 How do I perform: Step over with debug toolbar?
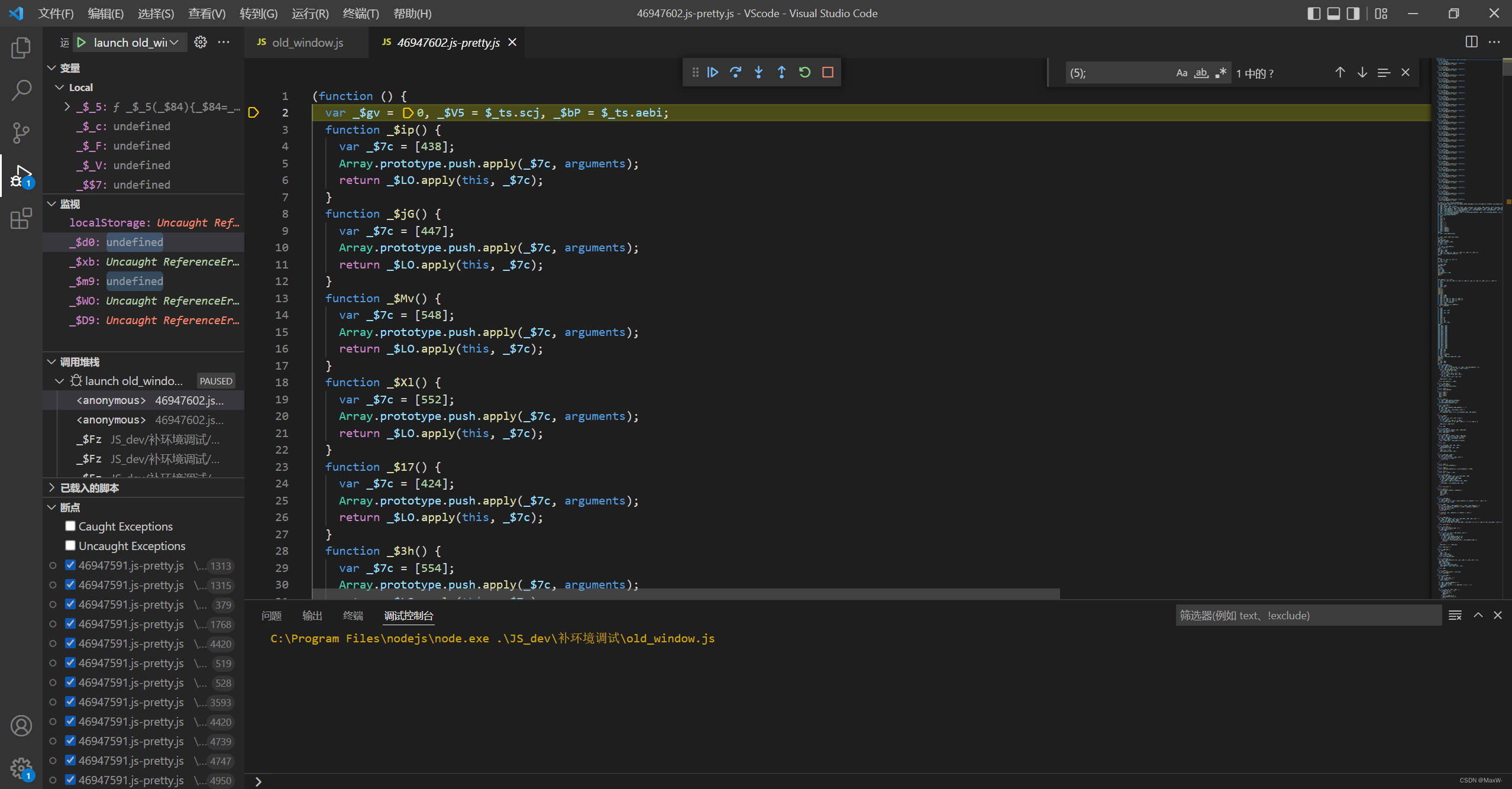coord(735,72)
